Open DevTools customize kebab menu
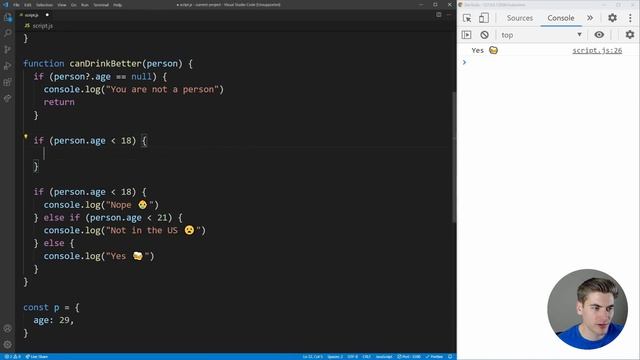Screen dimensions: 640x360 tap(630, 18)
